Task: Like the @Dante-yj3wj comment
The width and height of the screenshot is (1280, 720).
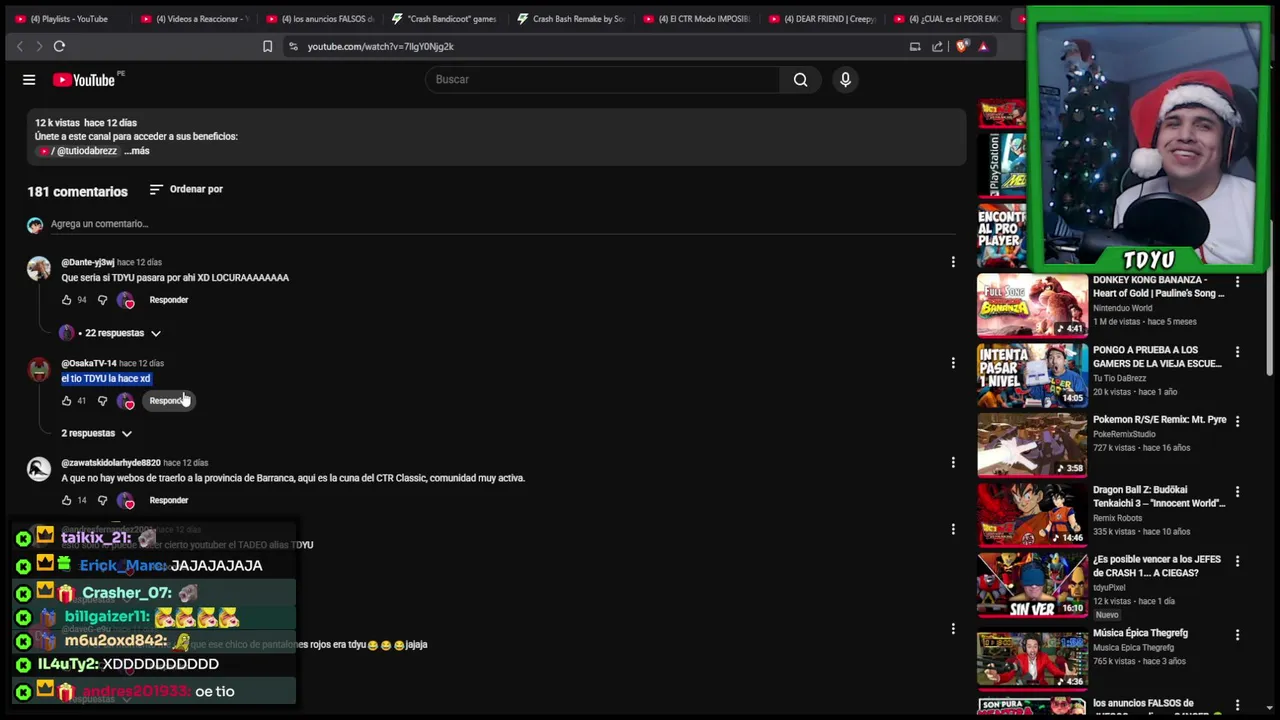Action: [67, 300]
